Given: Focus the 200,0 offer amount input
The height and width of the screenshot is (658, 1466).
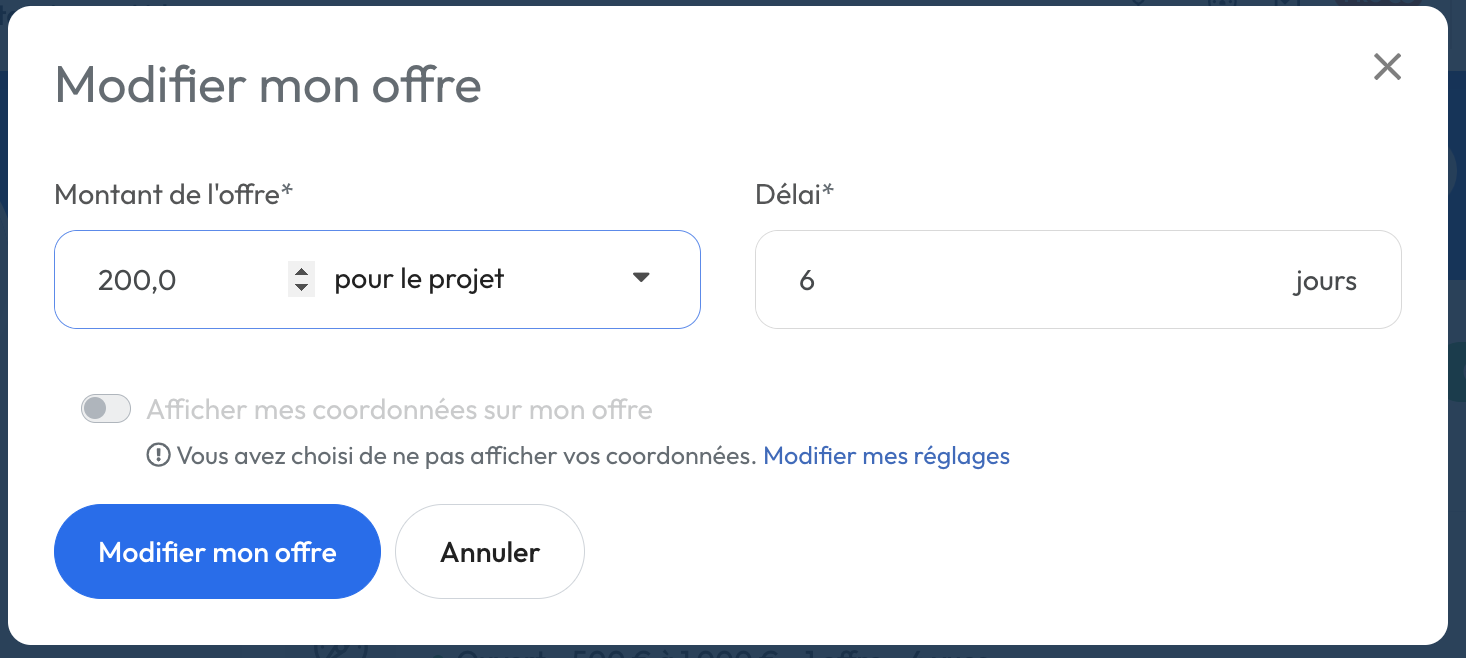Looking at the screenshot, I should (180, 280).
